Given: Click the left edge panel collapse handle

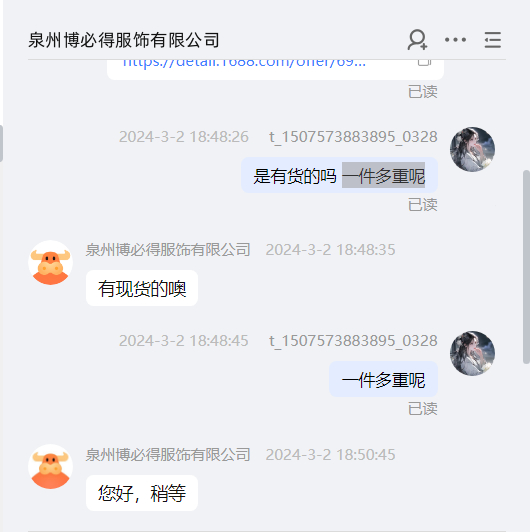Looking at the screenshot, I should [x=1, y=144].
